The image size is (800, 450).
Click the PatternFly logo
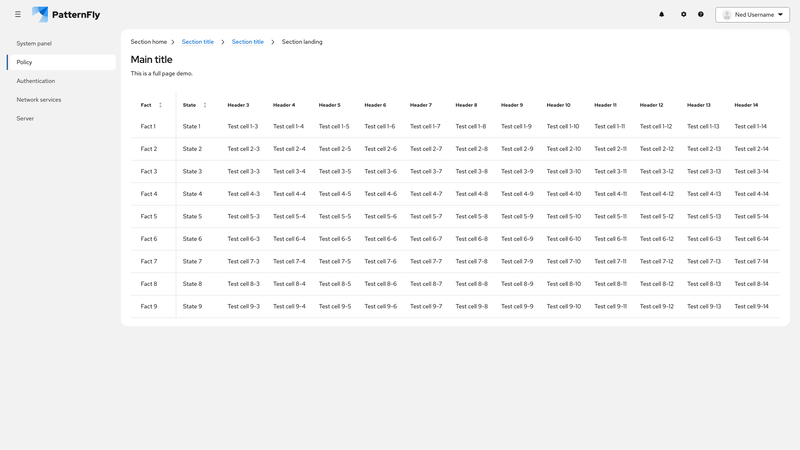pyautogui.click(x=66, y=14)
